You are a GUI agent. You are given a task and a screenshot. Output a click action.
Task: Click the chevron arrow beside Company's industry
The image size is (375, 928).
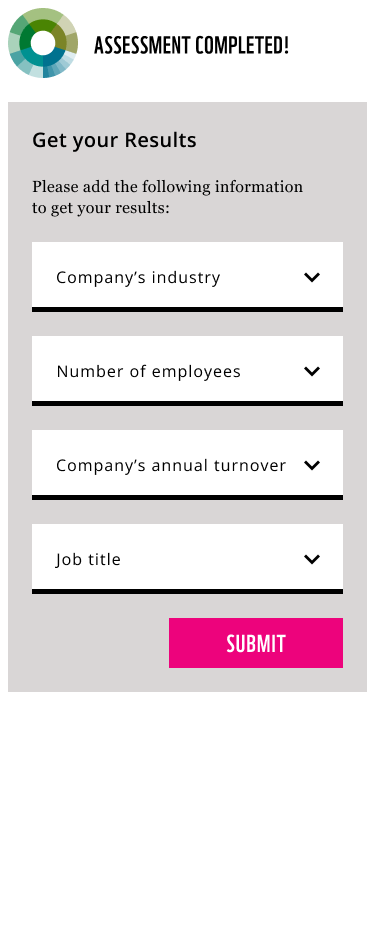(x=312, y=277)
